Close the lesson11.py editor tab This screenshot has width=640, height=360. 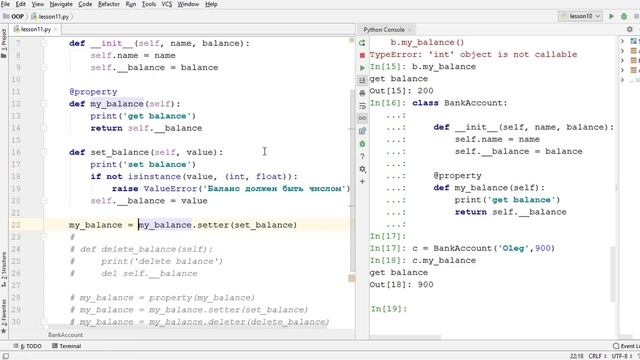[x=56, y=29]
